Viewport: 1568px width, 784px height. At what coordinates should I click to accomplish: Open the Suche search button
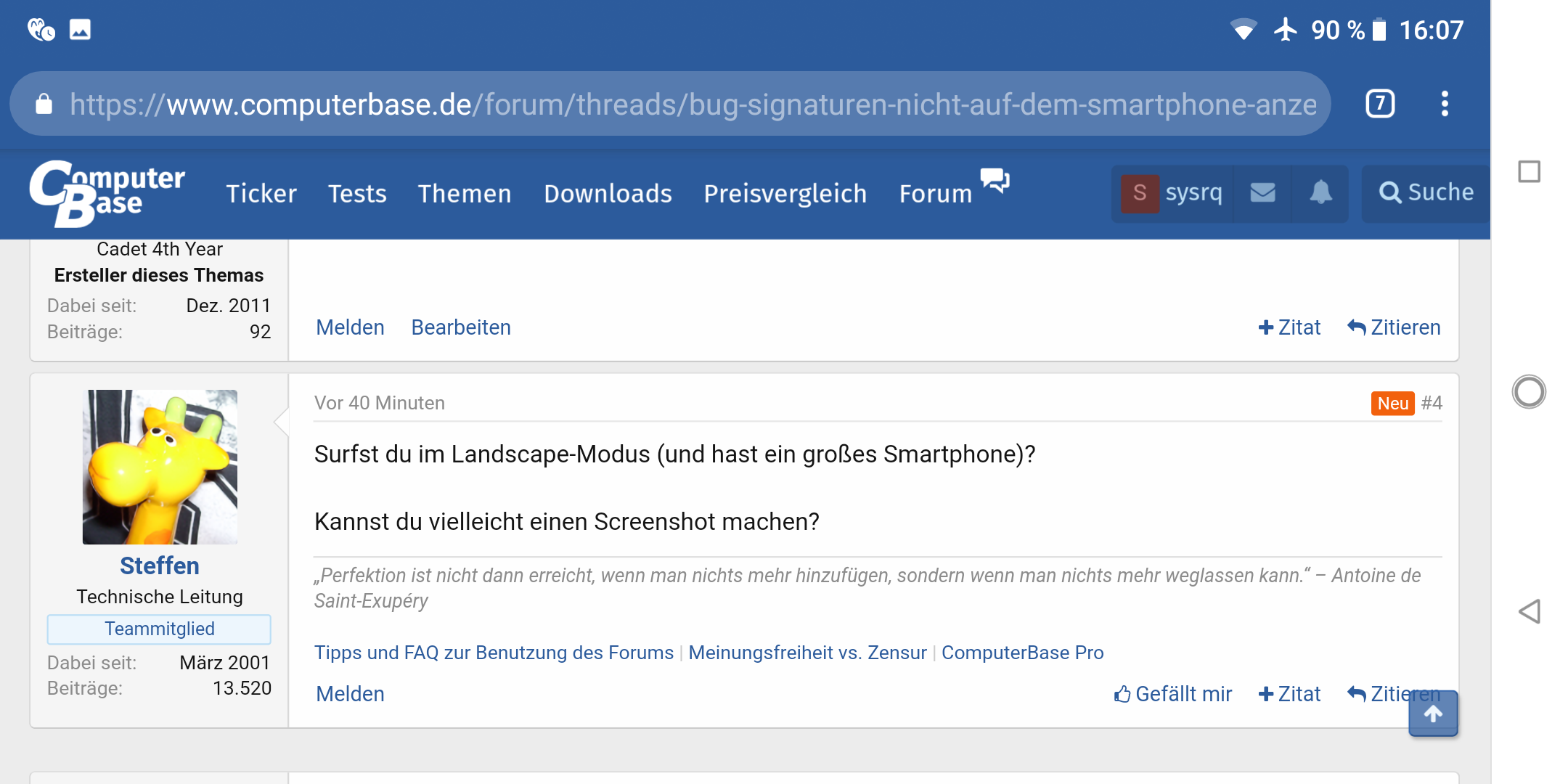coord(1426,192)
